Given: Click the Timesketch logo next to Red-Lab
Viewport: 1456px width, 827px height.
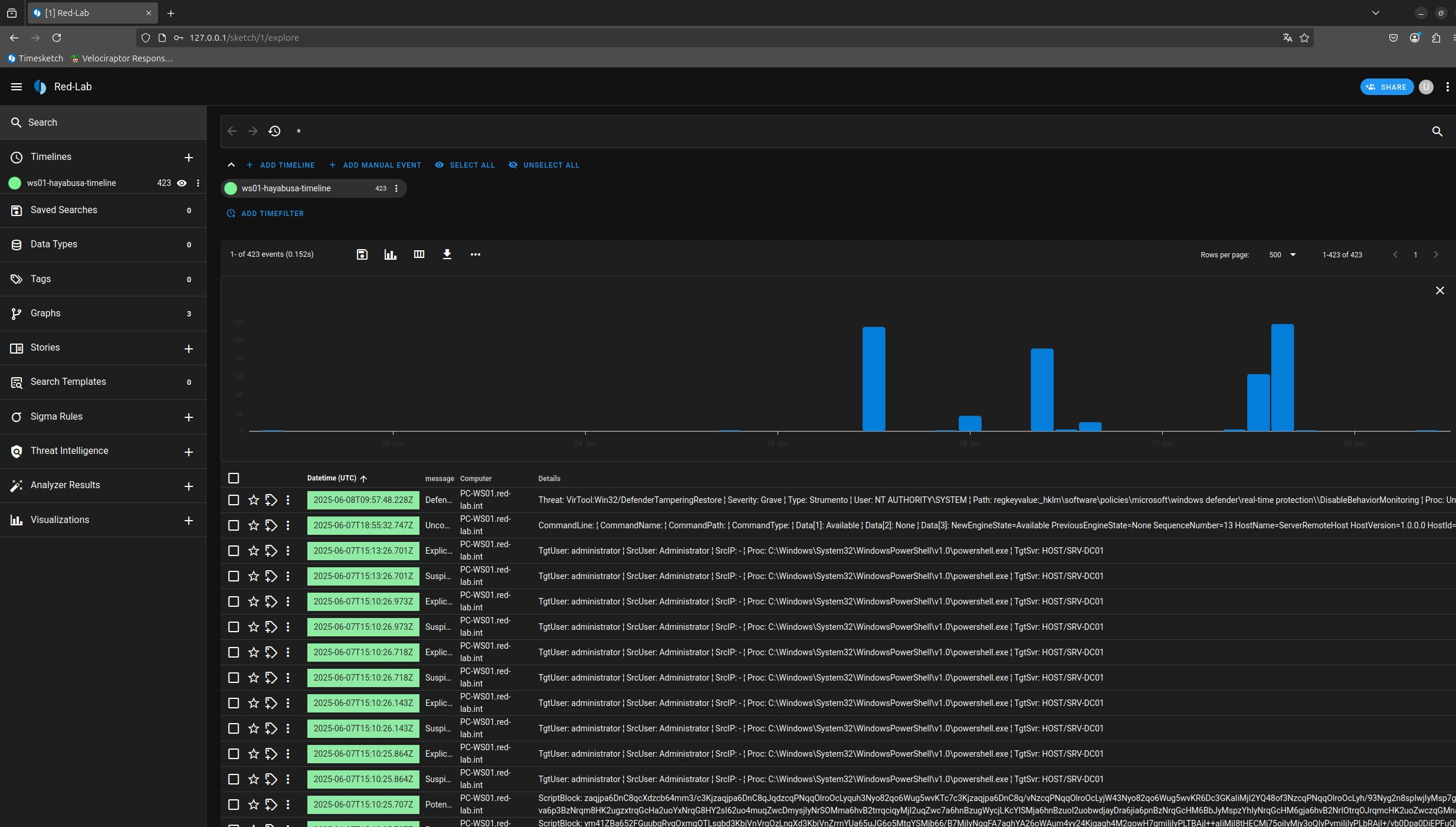Looking at the screenshot, I should tap(40, 87).
